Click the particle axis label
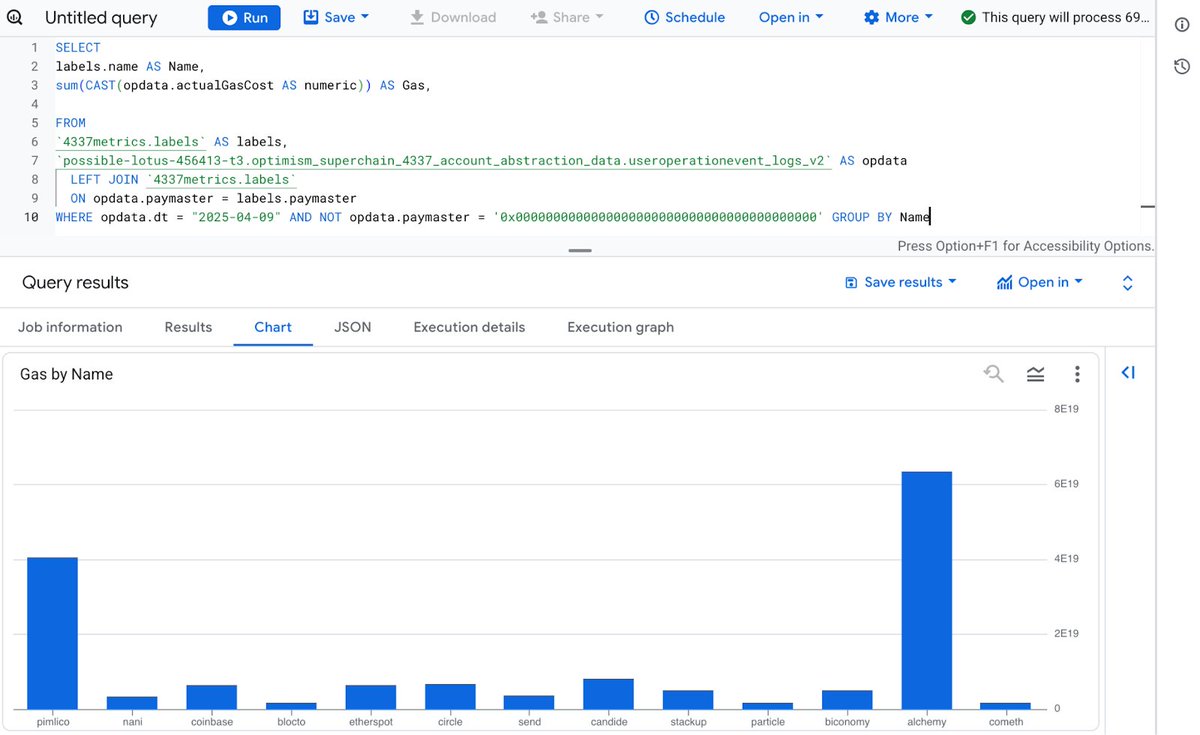 (x=768, y=722)
